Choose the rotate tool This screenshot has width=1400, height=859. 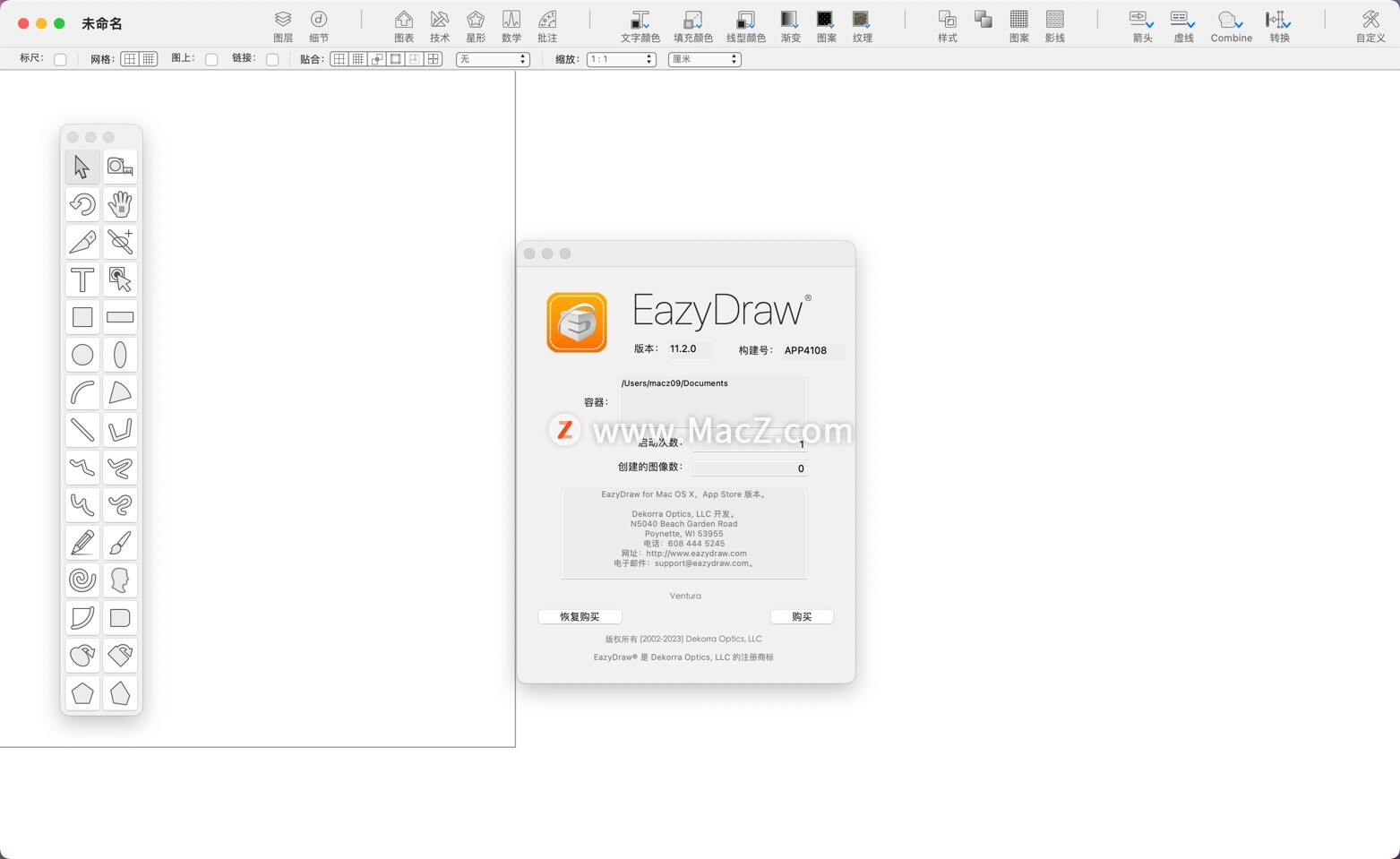click(x=82, y=204)
